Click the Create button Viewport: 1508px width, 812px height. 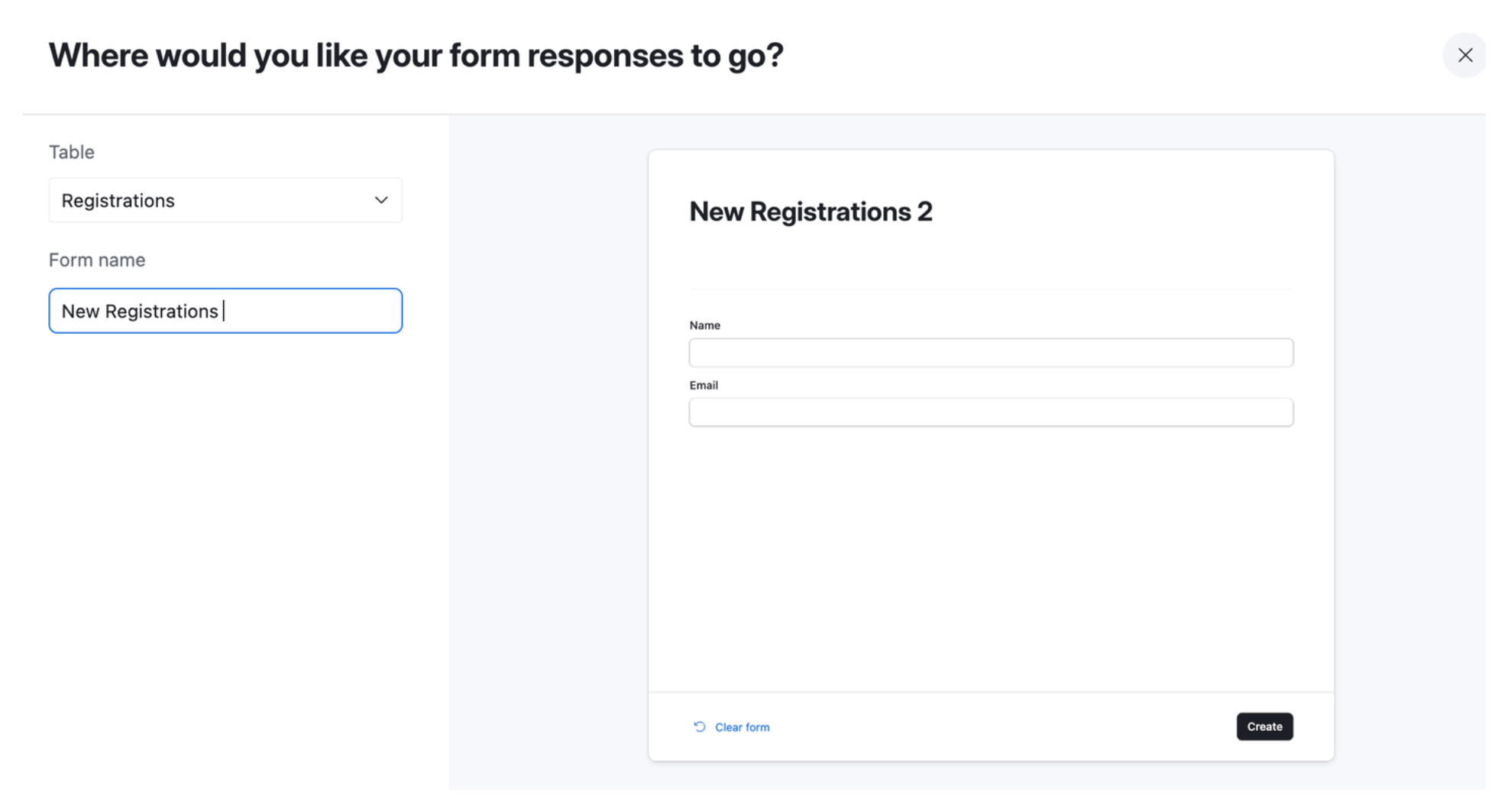point(1264,726)
